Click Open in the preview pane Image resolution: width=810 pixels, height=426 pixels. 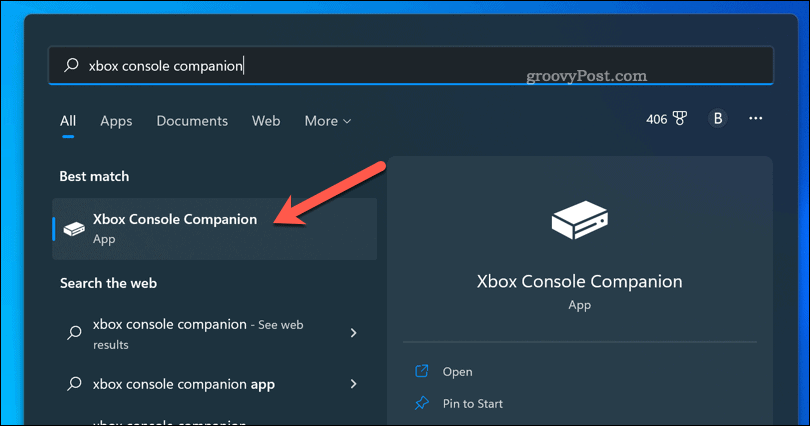457,372
